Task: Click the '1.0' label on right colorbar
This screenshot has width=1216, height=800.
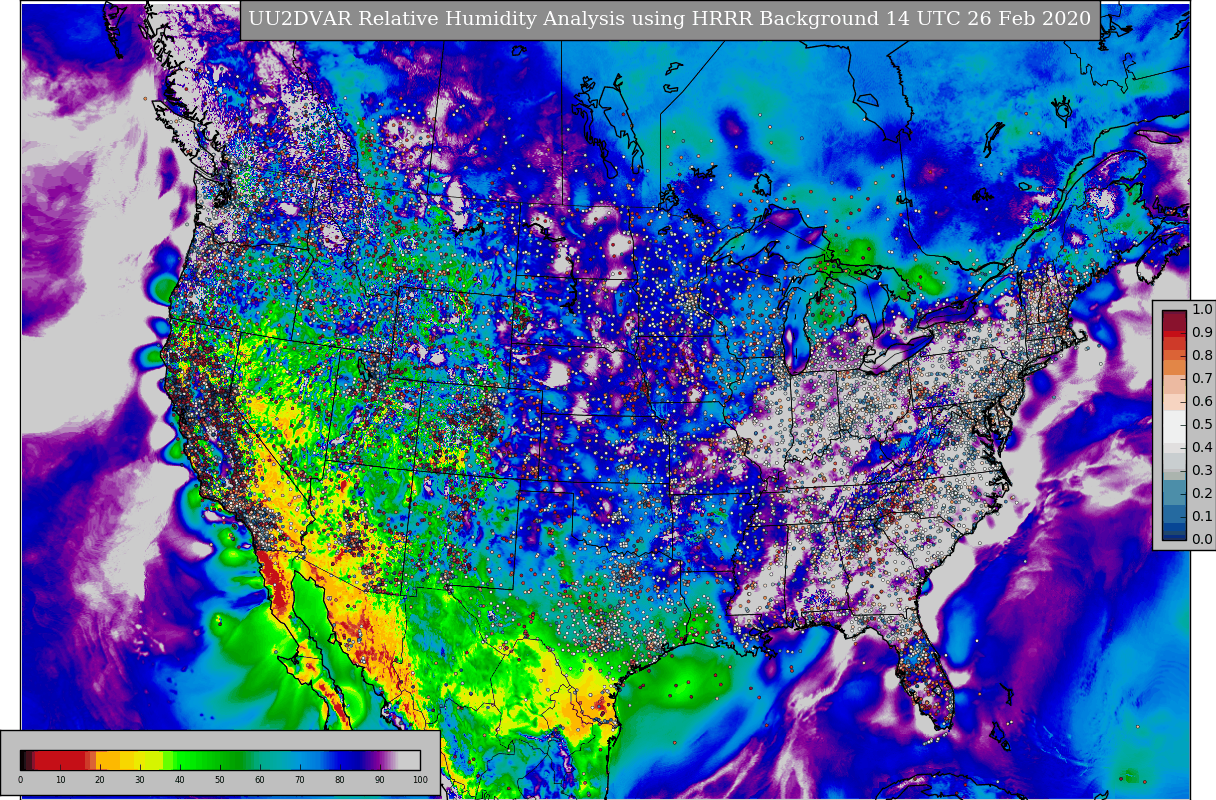Action: [1202, 309]
